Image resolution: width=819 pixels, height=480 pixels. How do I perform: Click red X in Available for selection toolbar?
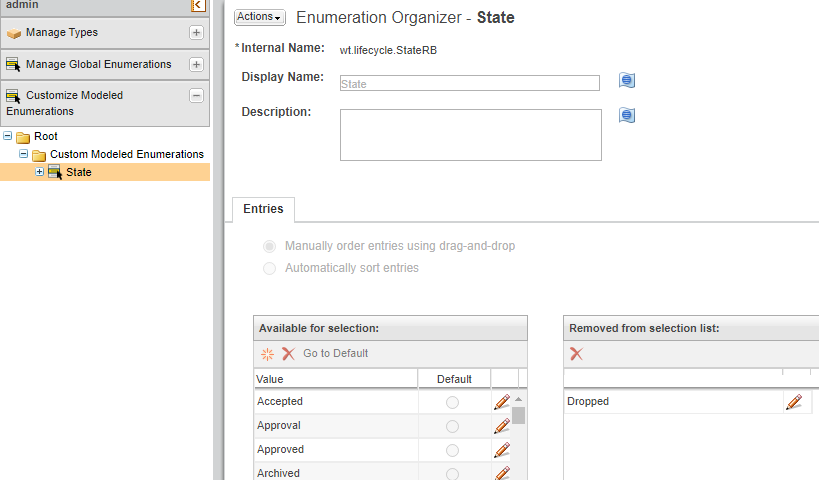point(288,353)
